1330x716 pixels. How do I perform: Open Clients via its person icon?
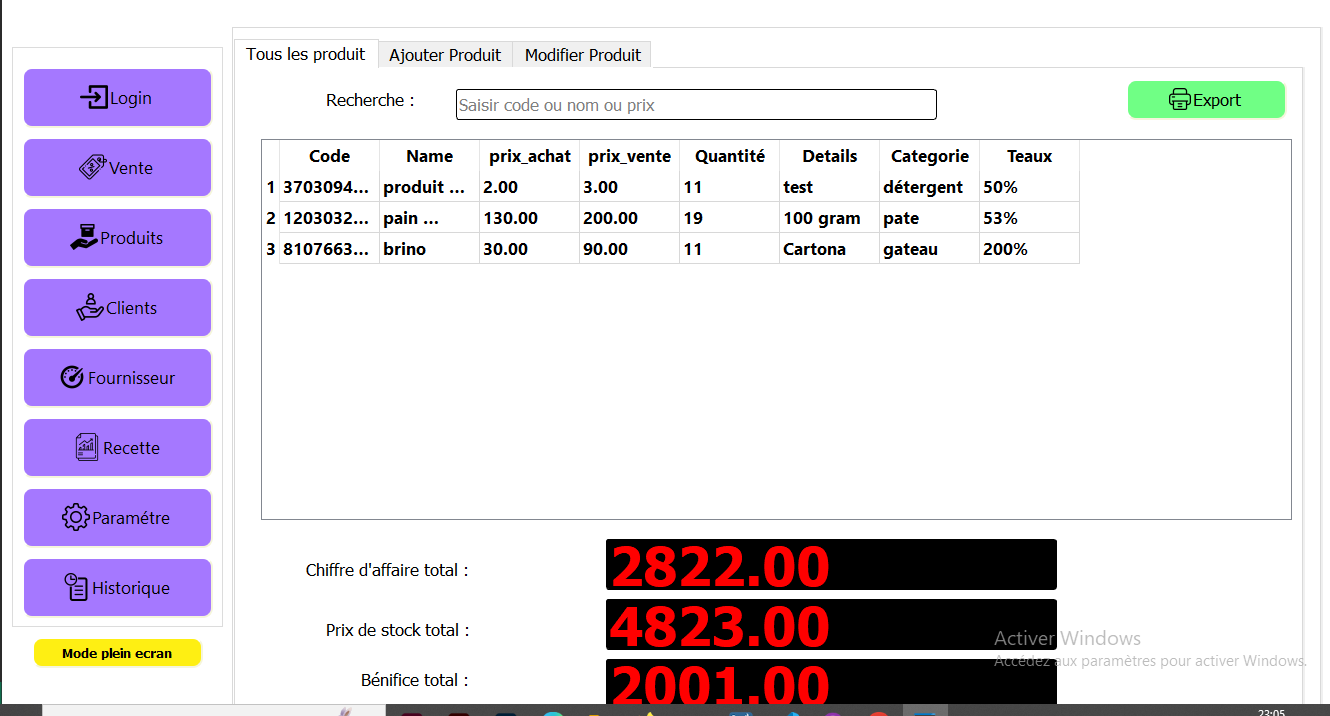coord(89,307)
